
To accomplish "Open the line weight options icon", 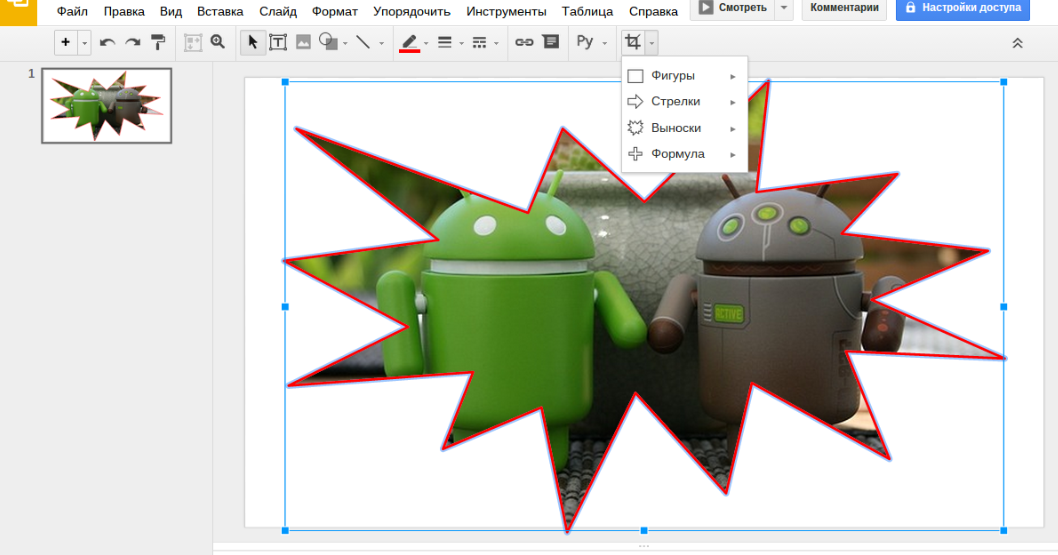I will tap(445, 42).
